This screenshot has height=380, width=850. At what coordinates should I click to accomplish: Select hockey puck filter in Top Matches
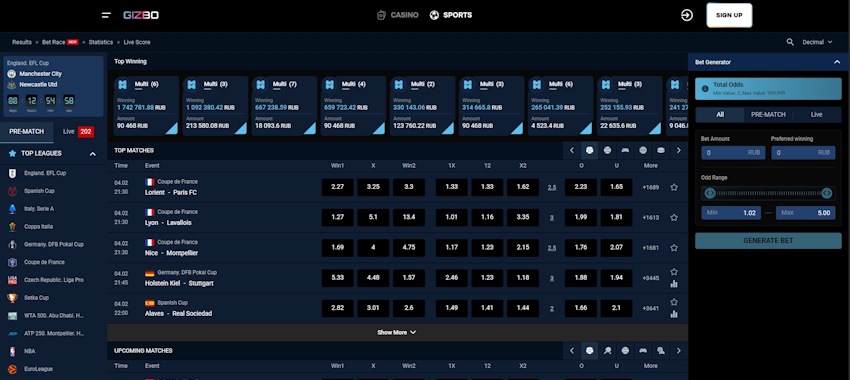661,150
